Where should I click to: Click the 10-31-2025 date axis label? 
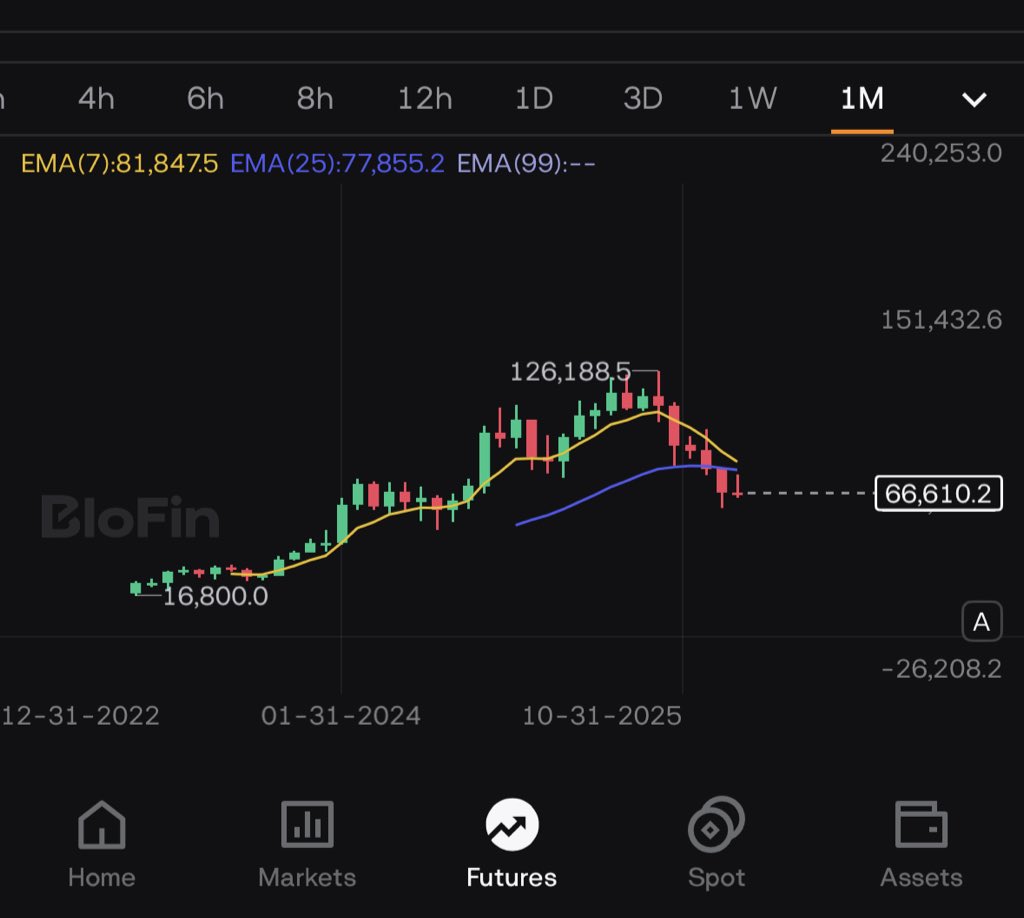tap(601, 716)
